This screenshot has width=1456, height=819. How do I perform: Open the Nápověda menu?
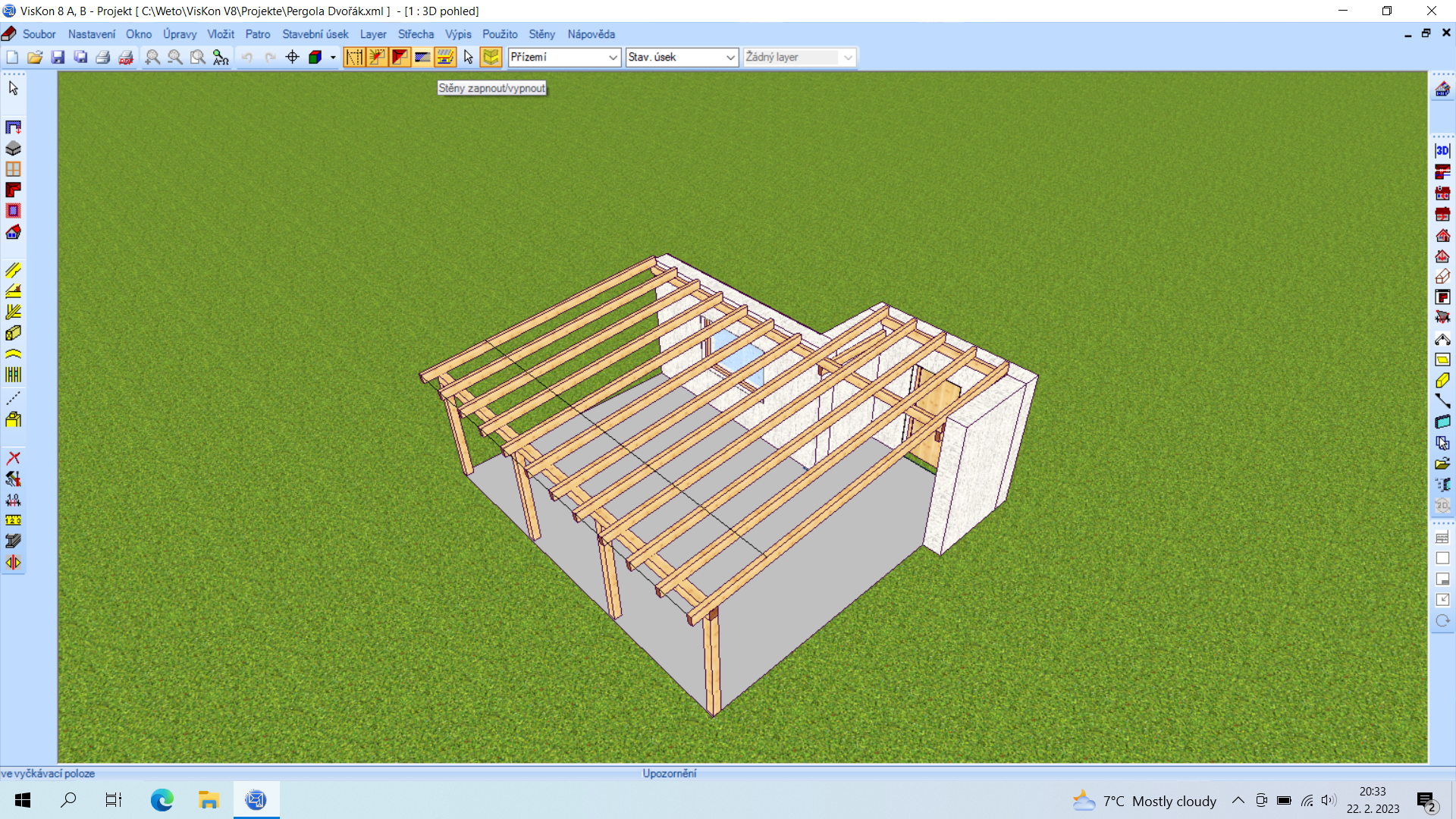591,34
